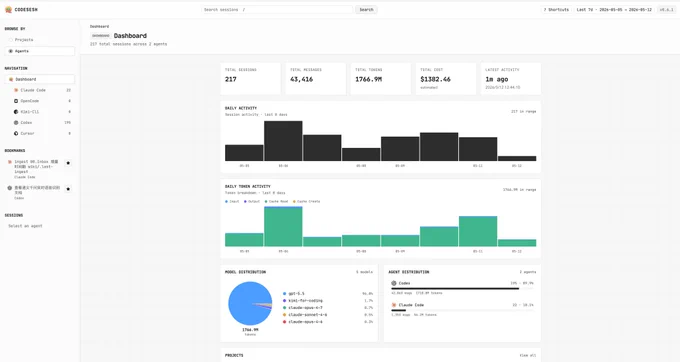This screenshot has width=680, height=362.
Task: Click the Claude Code icon beside first bookmark
Action: pyautogui.click(x=10, y=162)
